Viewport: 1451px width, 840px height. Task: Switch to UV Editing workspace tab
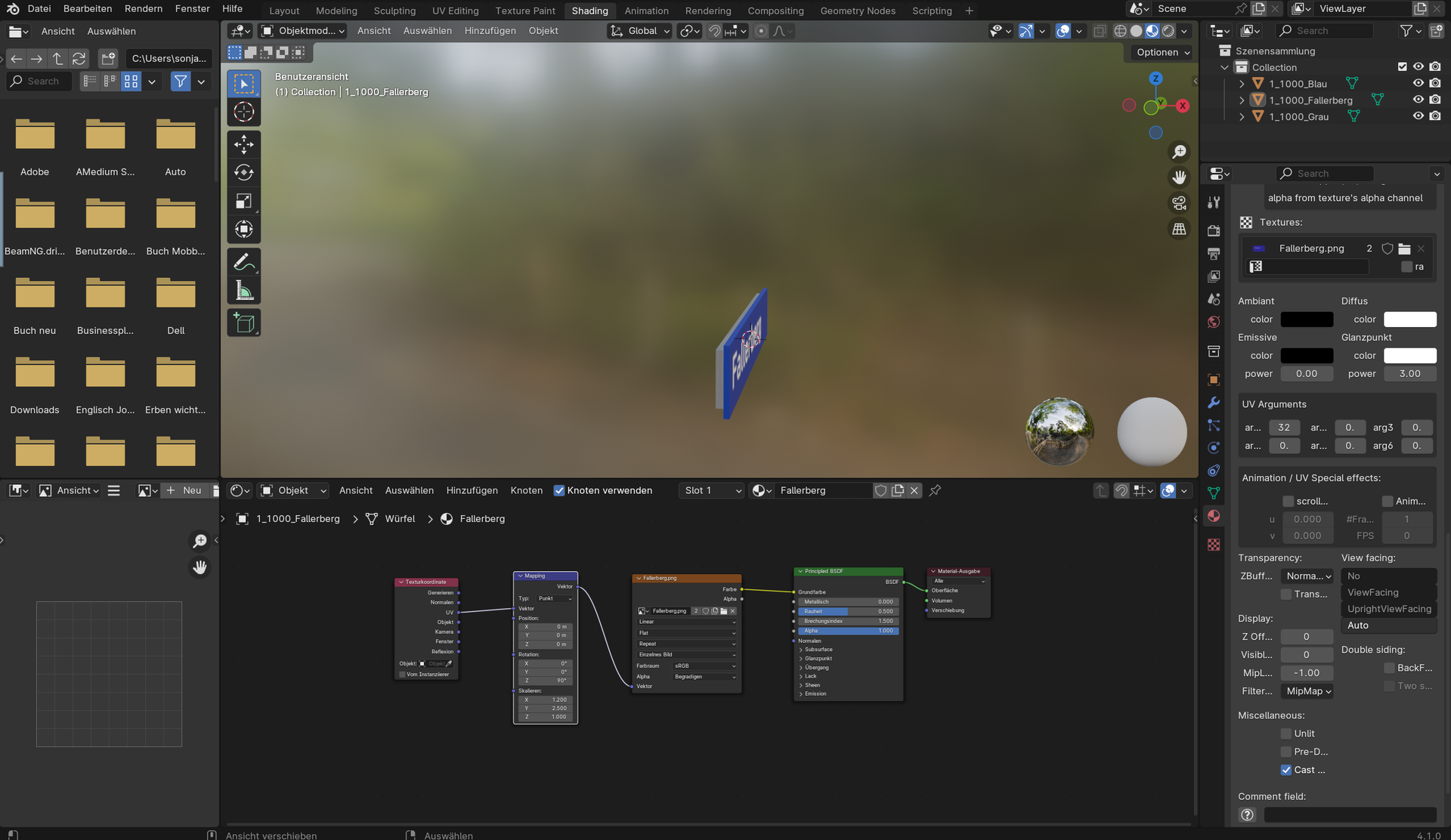(x=455, y=11)
